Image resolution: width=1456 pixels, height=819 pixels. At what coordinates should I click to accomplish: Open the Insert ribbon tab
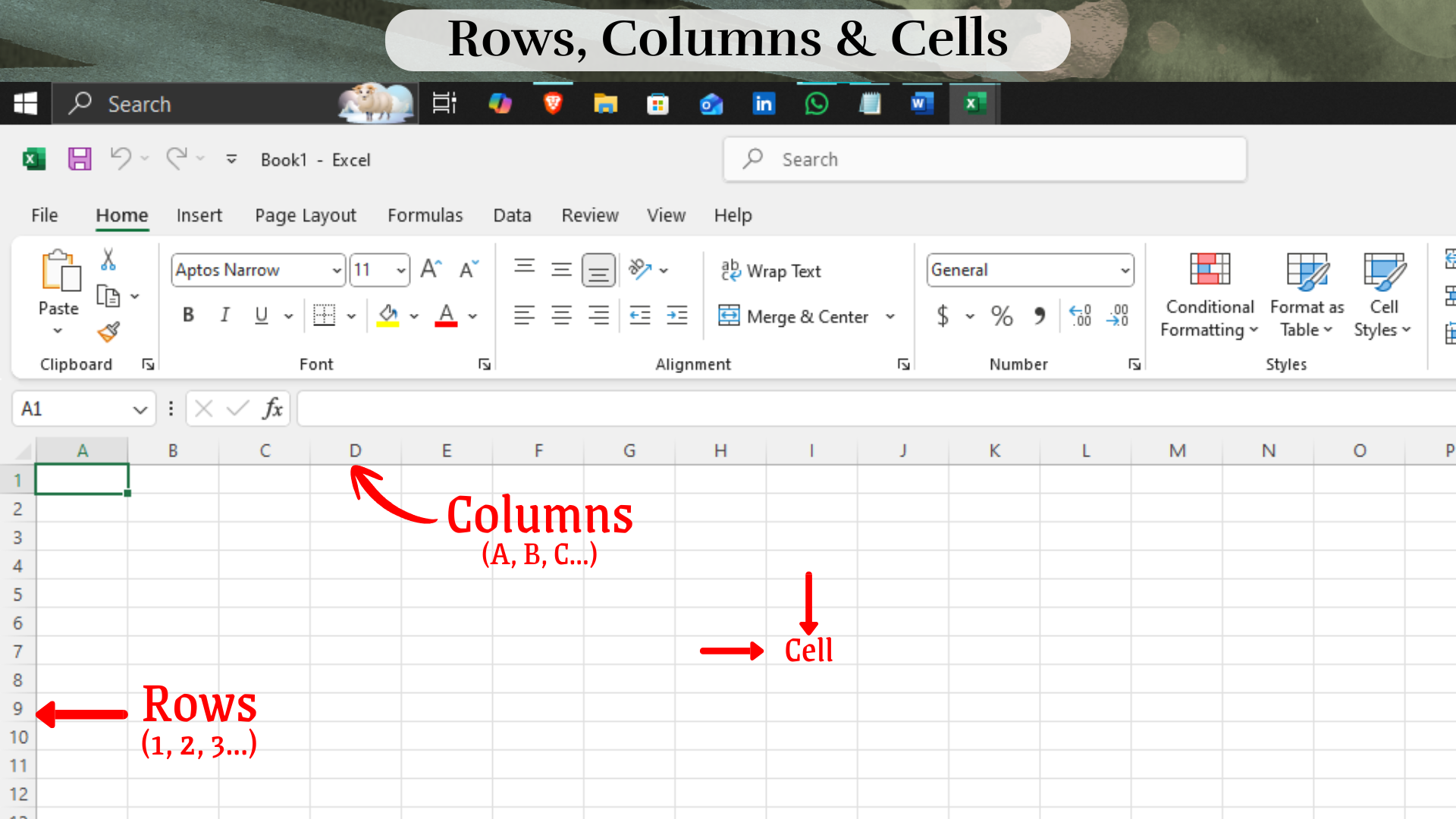click(x=199, y=215)
